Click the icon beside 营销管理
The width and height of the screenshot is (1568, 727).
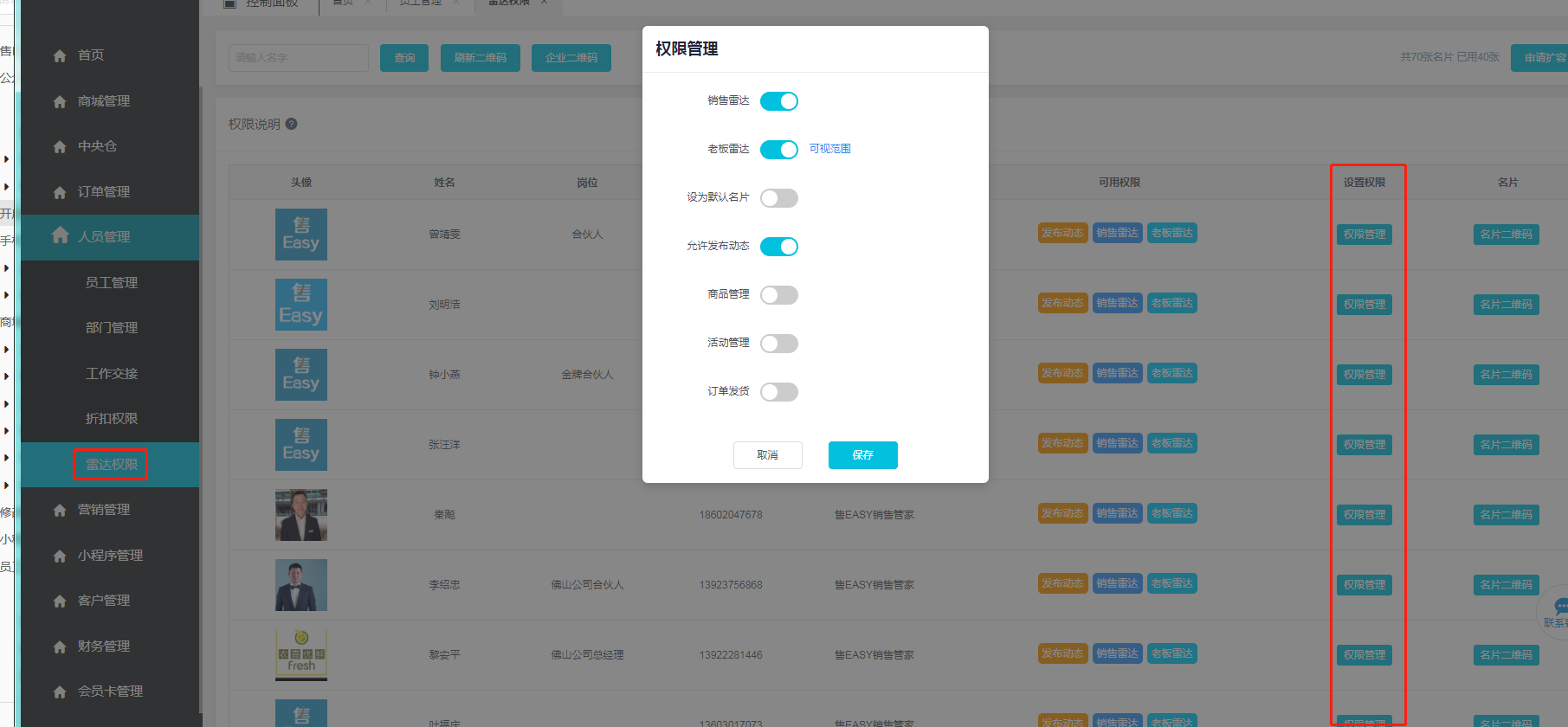point(60,511)
